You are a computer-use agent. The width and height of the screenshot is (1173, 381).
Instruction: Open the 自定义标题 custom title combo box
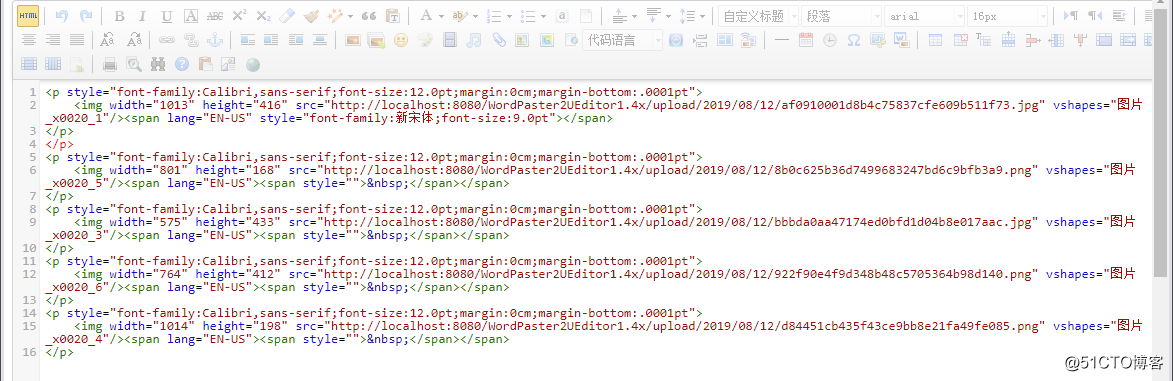tap(758, 16)
